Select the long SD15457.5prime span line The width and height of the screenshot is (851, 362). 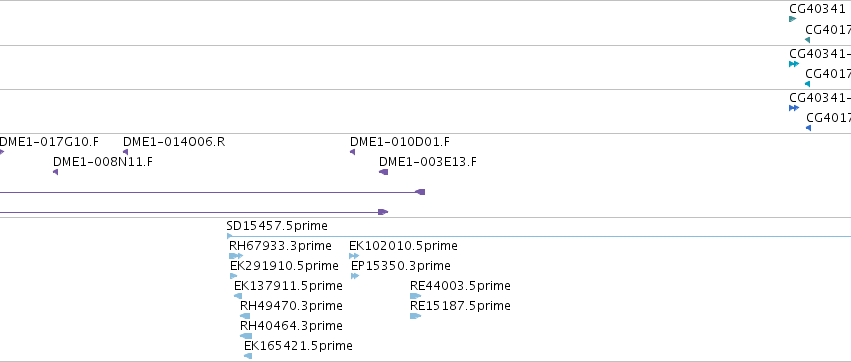click(539, 237)
